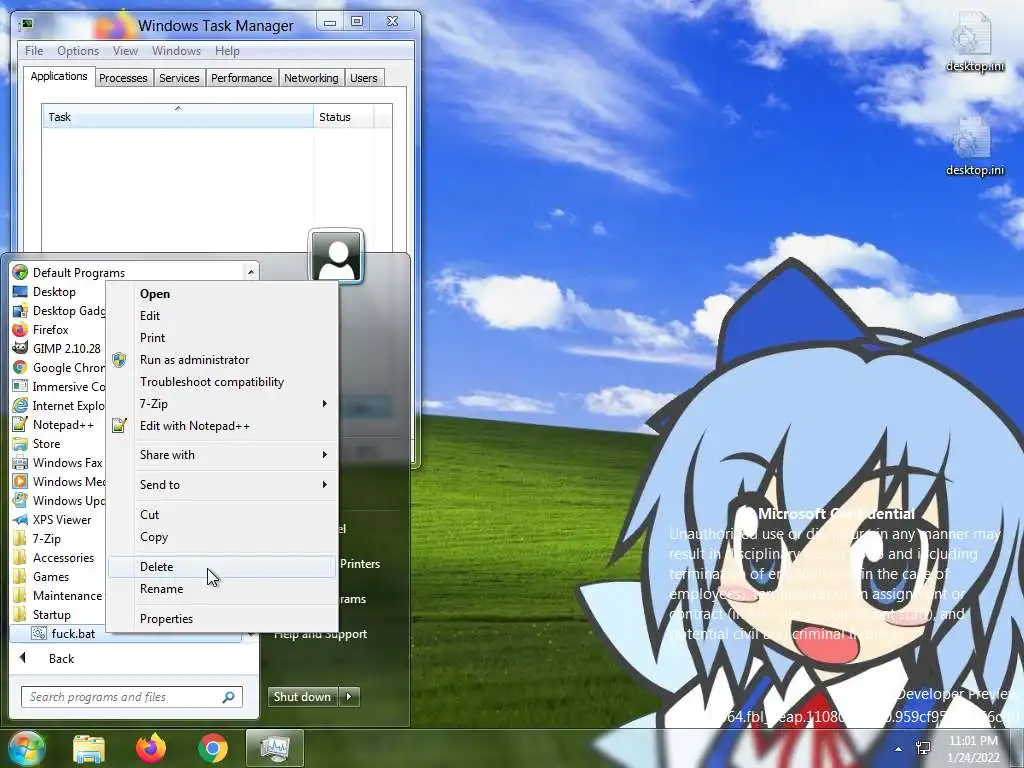Switch to Performance tab in Task Manager
The width and height of the screenshot is (1024, 768).
click(x=242, y=78)
